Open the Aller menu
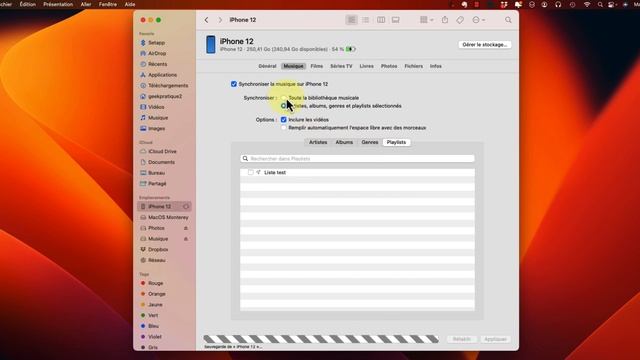 point(86,4)
